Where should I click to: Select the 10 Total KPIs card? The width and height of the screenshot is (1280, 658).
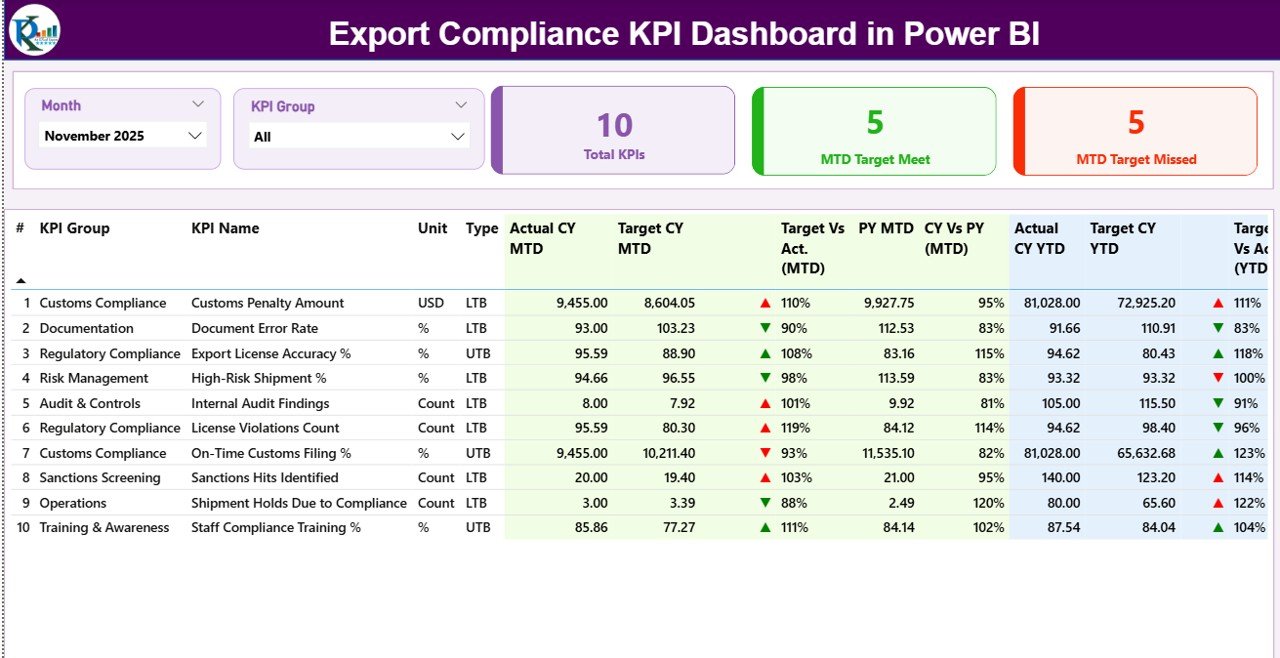(613, 130)
